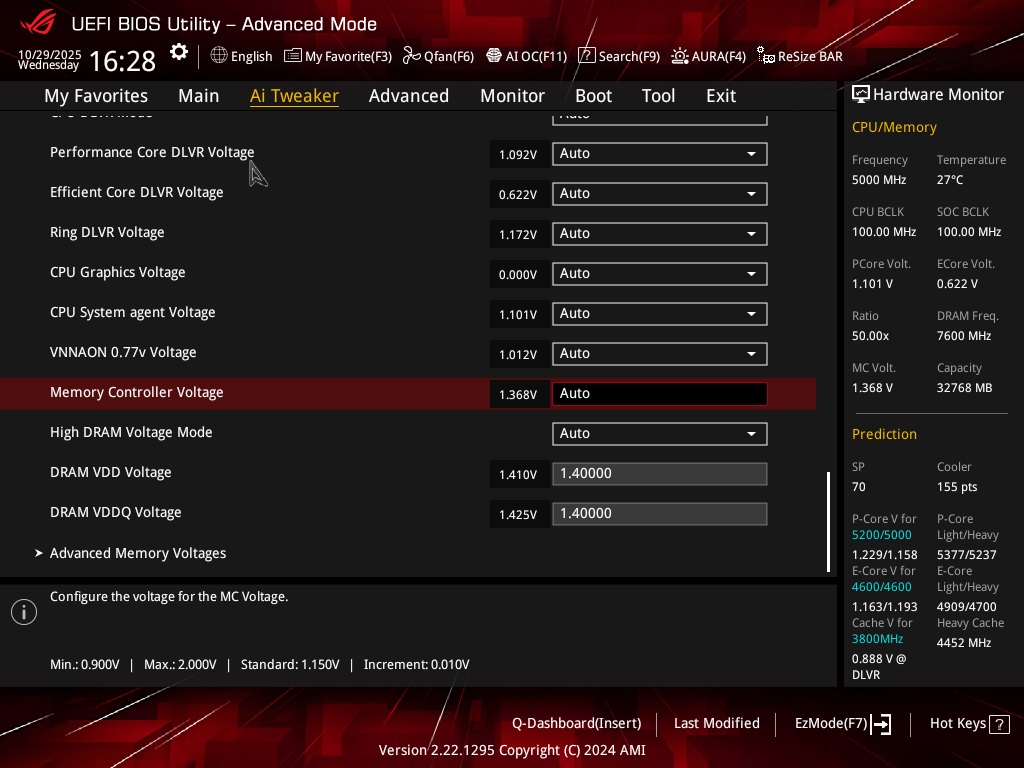
Task: Open Q-Dashboard(Insert)
Action: pyautogui.click(x=577, y=724)
